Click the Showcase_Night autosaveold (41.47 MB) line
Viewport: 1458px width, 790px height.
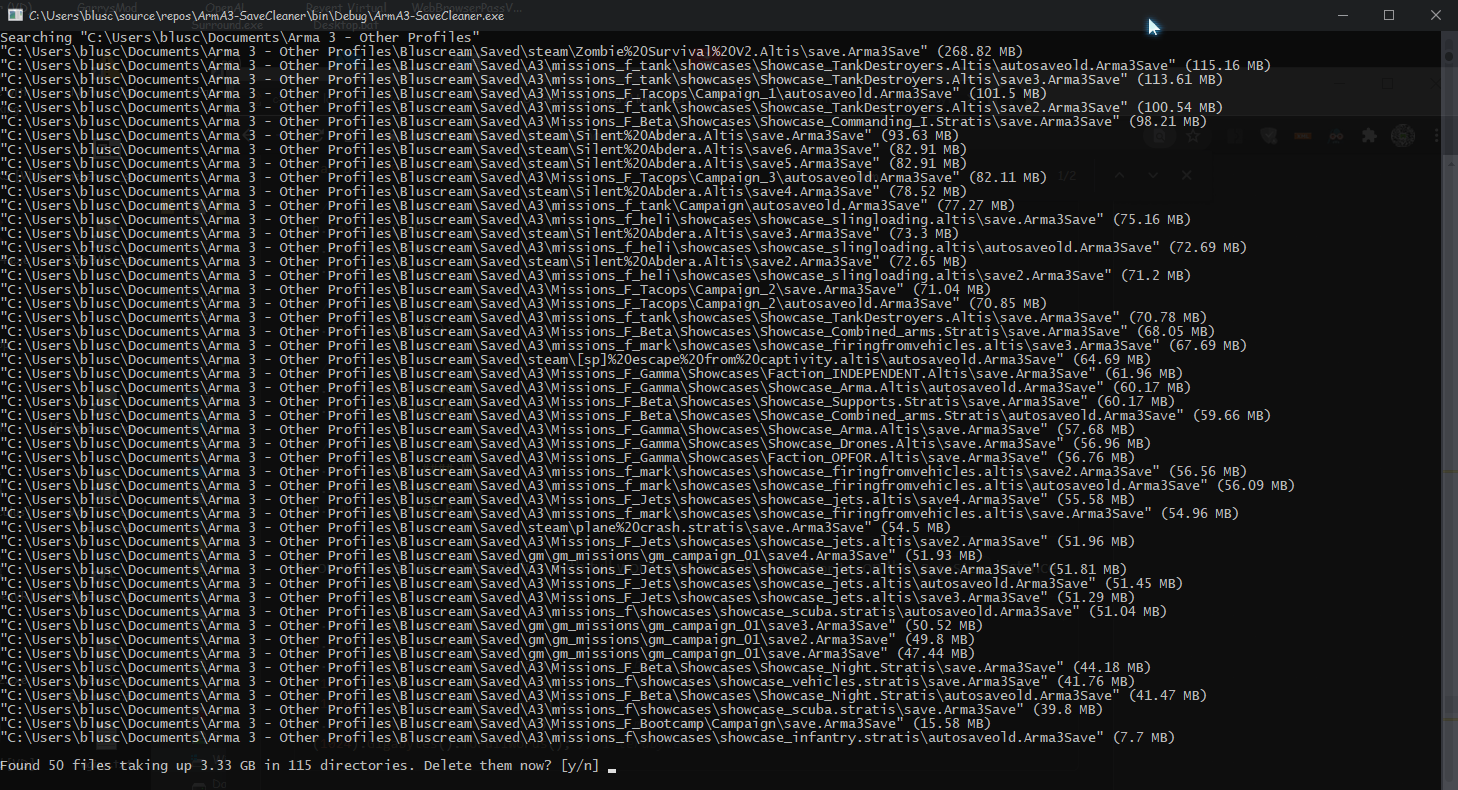[603, 695]
